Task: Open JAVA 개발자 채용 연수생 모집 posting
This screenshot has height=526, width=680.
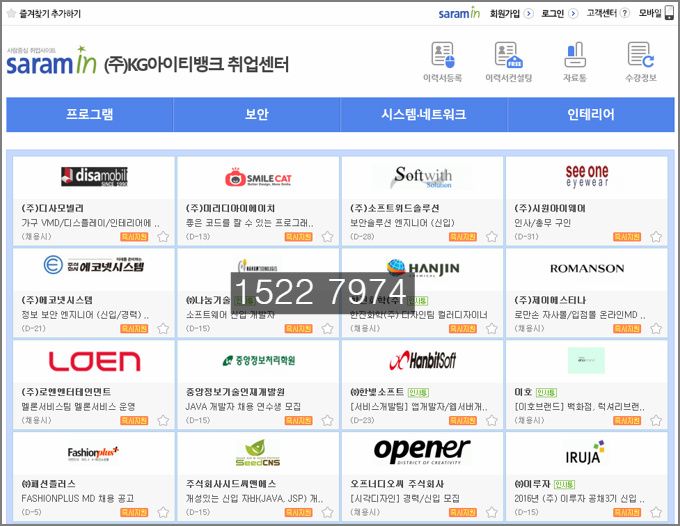Action: (x=243, y=407)
